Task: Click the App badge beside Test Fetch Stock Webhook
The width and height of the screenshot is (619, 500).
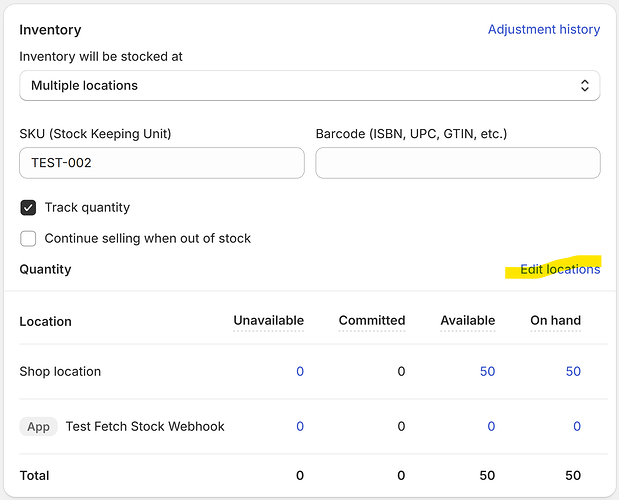Action: 38,426
